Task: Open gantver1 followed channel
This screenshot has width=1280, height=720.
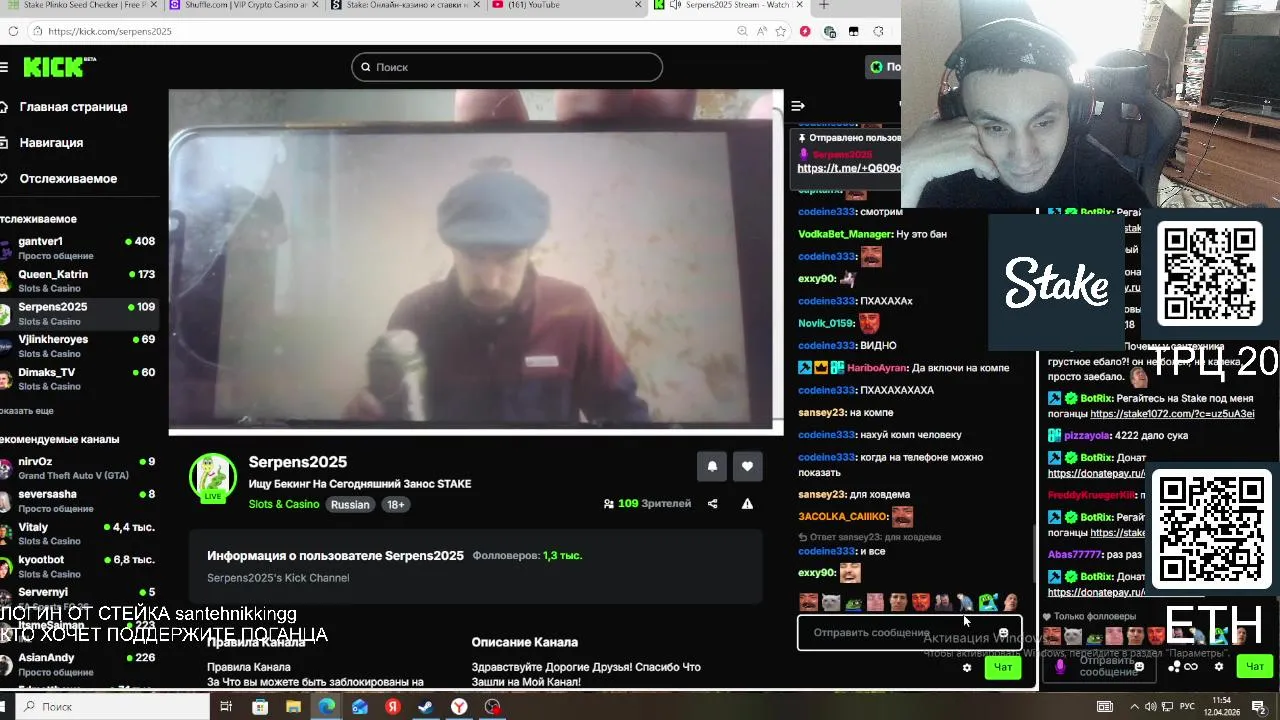Action: tap(79, 248)
